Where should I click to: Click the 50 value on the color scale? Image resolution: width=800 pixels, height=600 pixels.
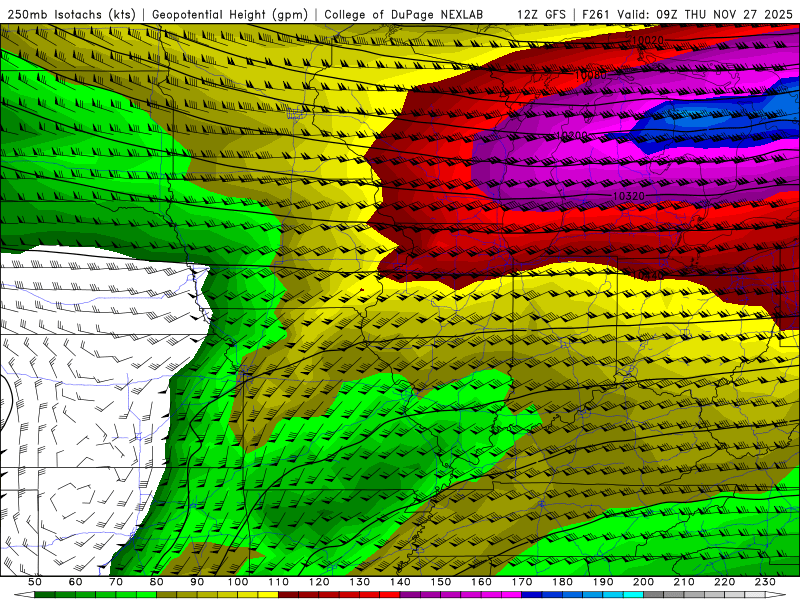tap(35, 582)
